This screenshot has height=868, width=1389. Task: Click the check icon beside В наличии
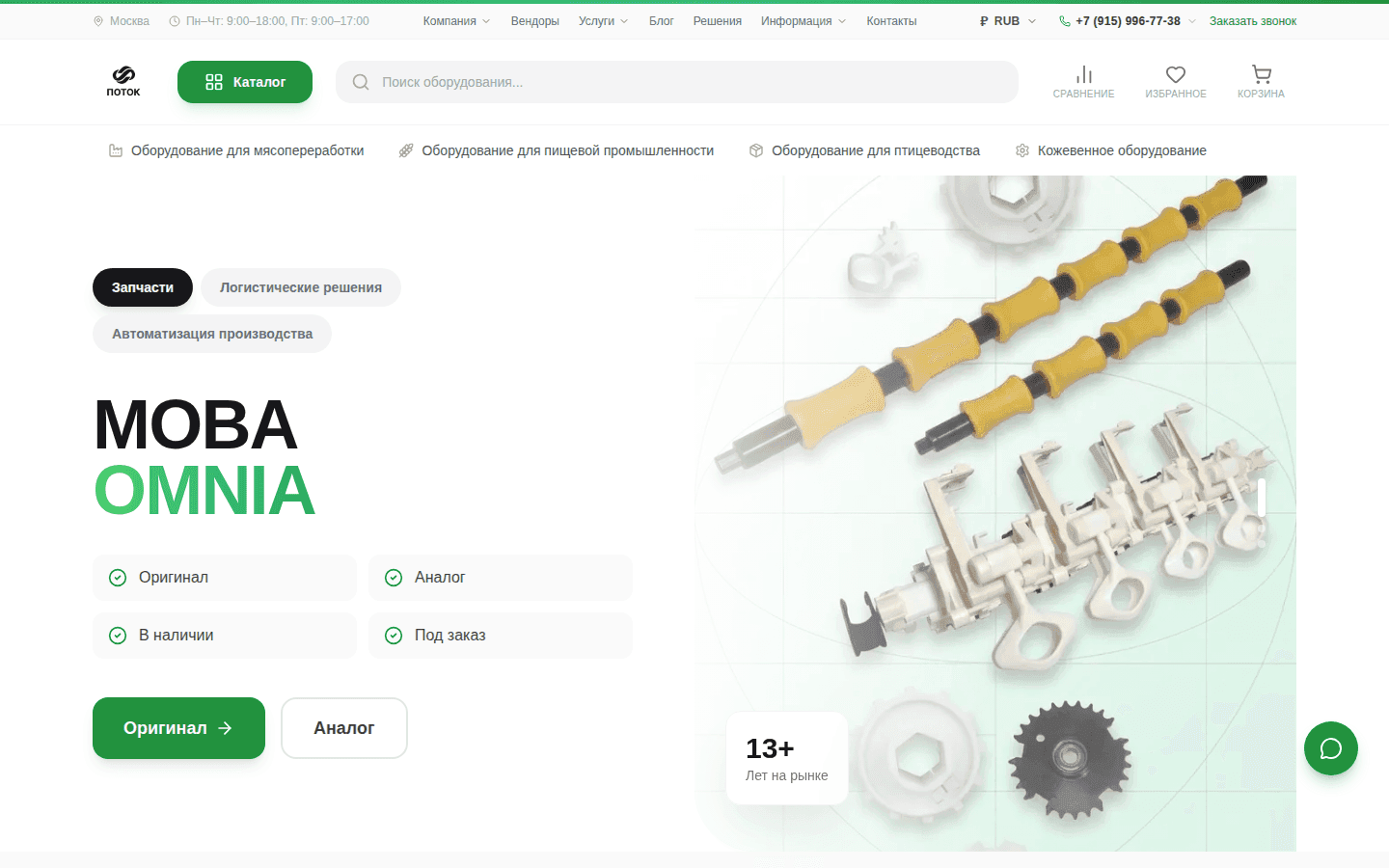pyautogui.click(x=118, y=636)
